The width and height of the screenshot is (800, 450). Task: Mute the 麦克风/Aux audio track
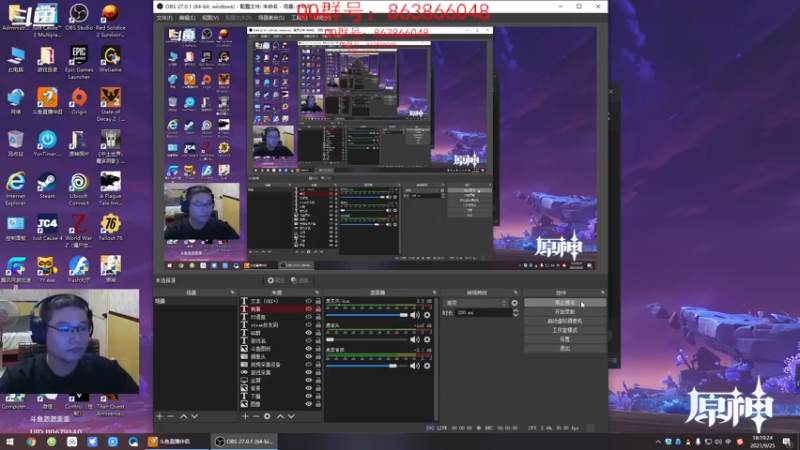coord(415,315)
